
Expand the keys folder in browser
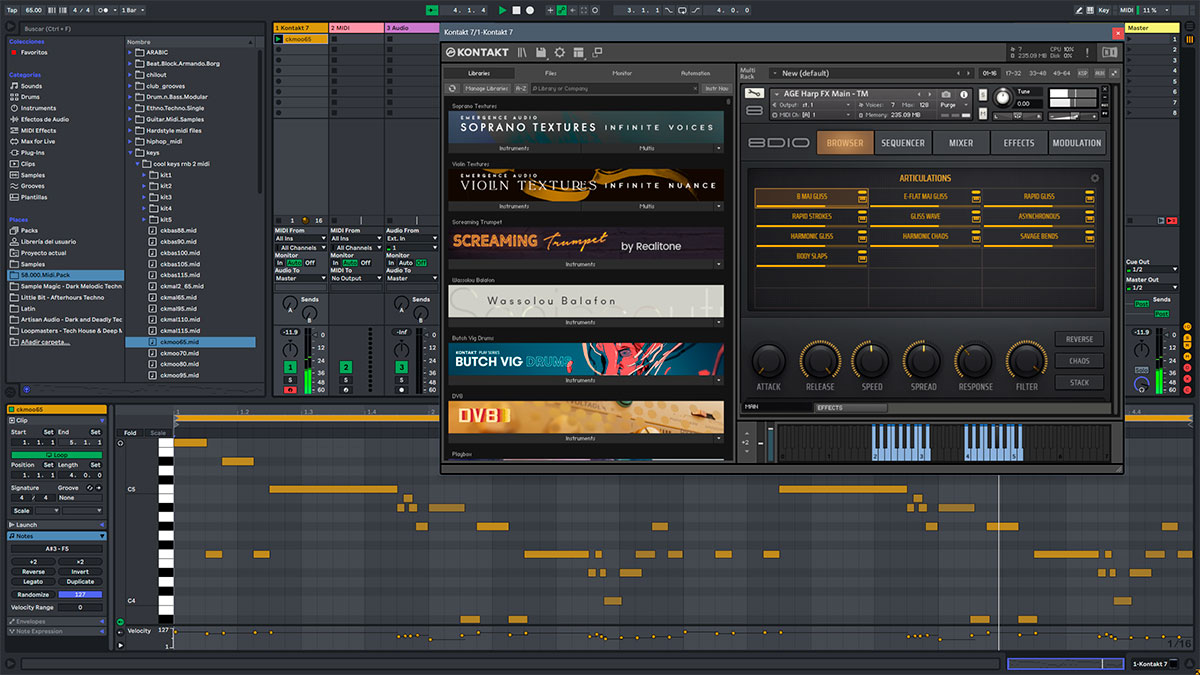click(x=131, y=153)
